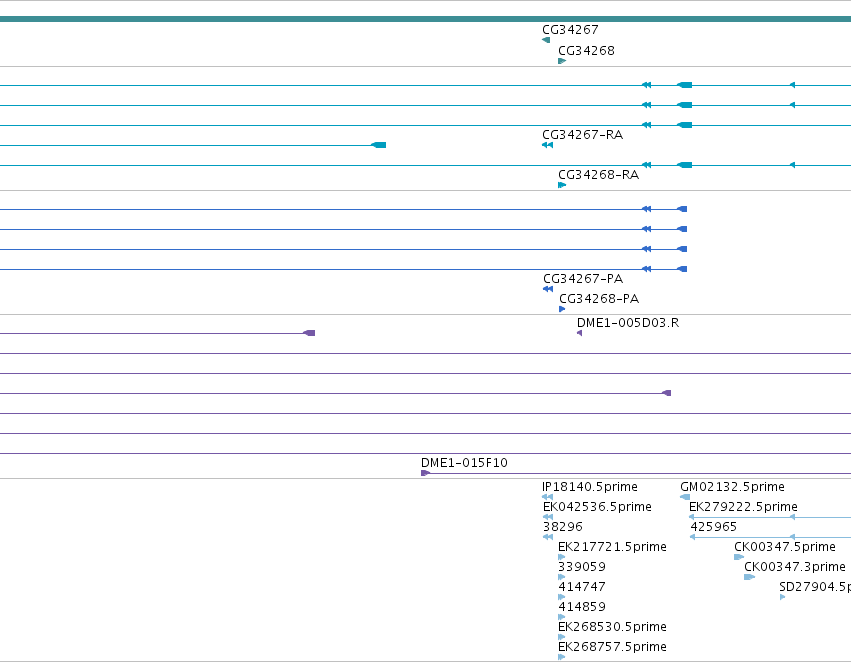Click the CG34267 gene arrow glyph
The image size is (851, 662).
546,40
